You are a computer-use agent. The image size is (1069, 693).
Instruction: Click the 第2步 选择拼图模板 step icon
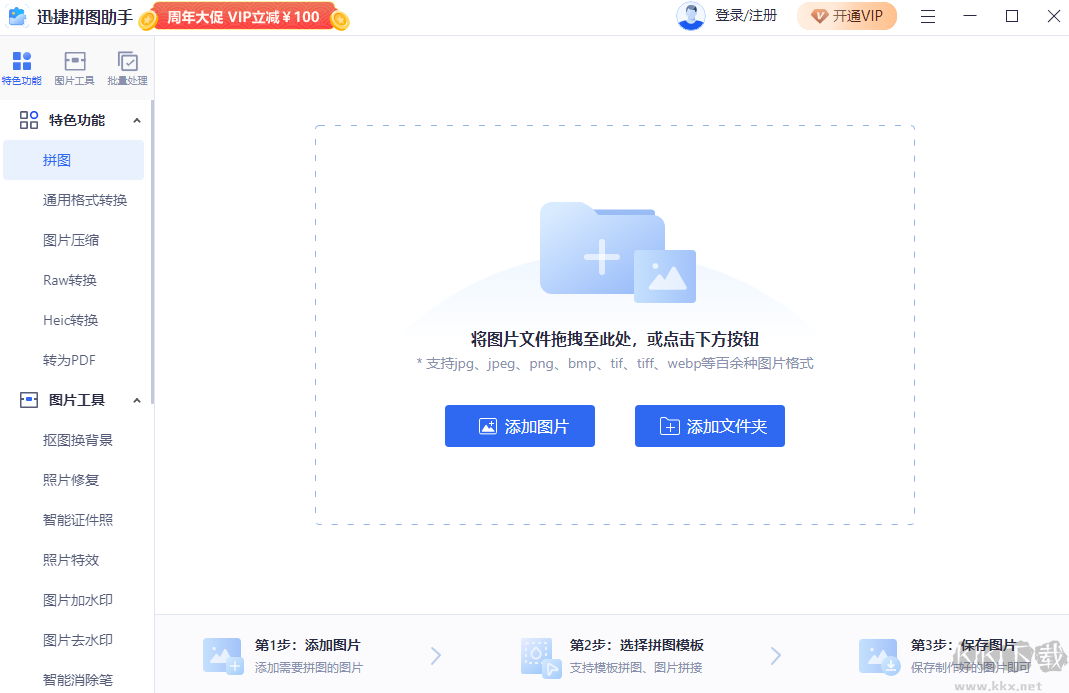[x=540, y=655]
